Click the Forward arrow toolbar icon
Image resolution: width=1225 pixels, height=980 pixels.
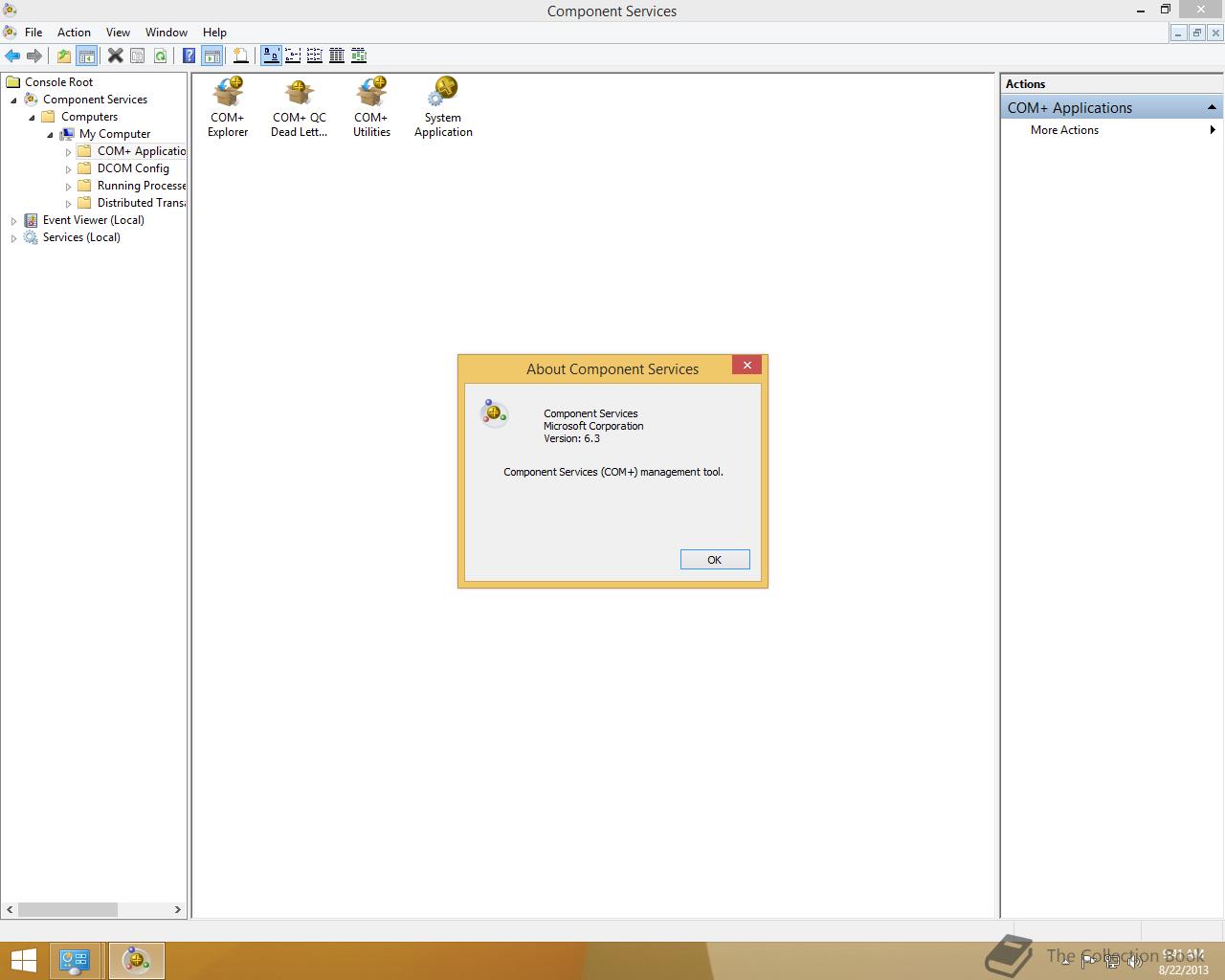[34, 56]
